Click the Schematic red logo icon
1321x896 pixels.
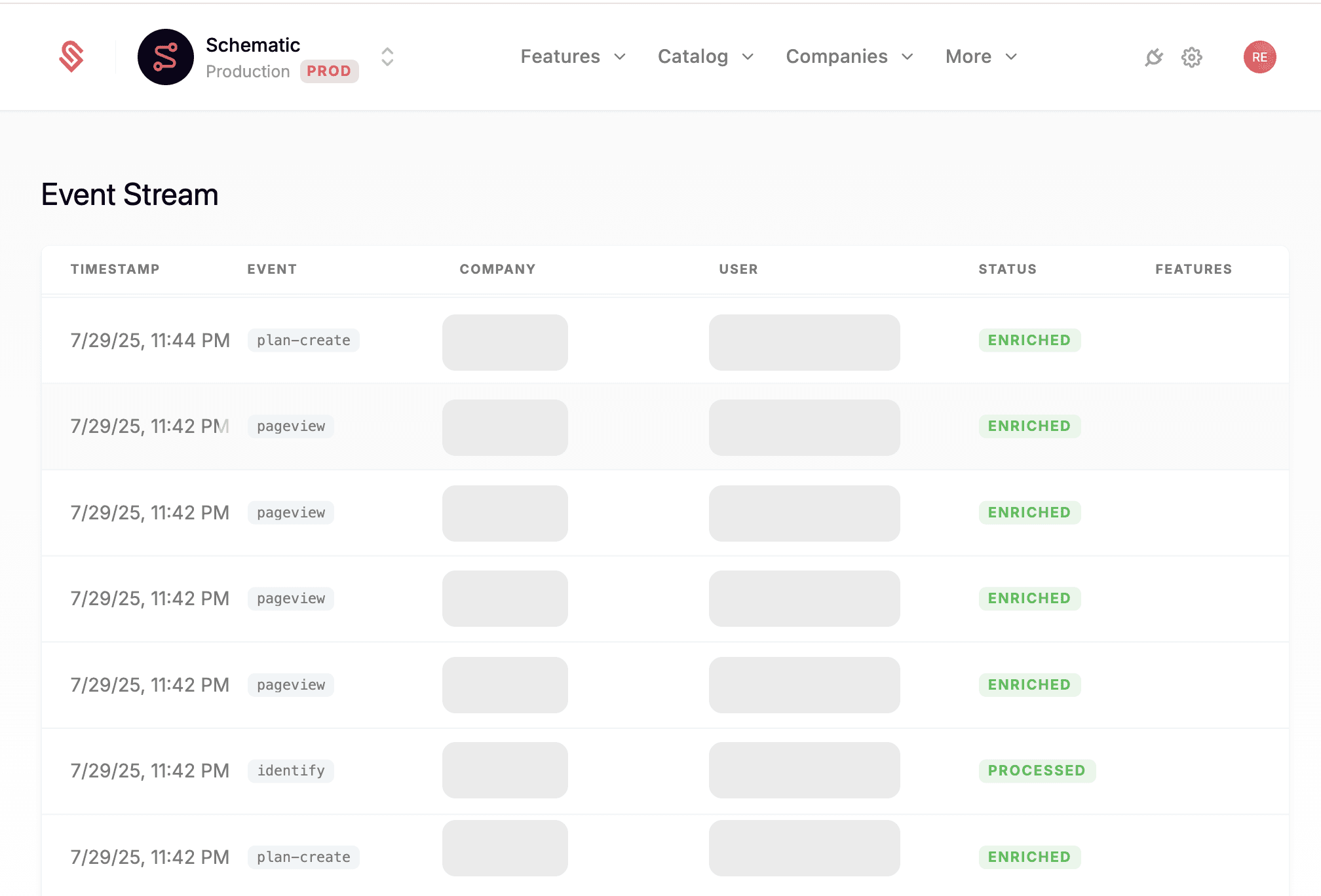[71, 56]
